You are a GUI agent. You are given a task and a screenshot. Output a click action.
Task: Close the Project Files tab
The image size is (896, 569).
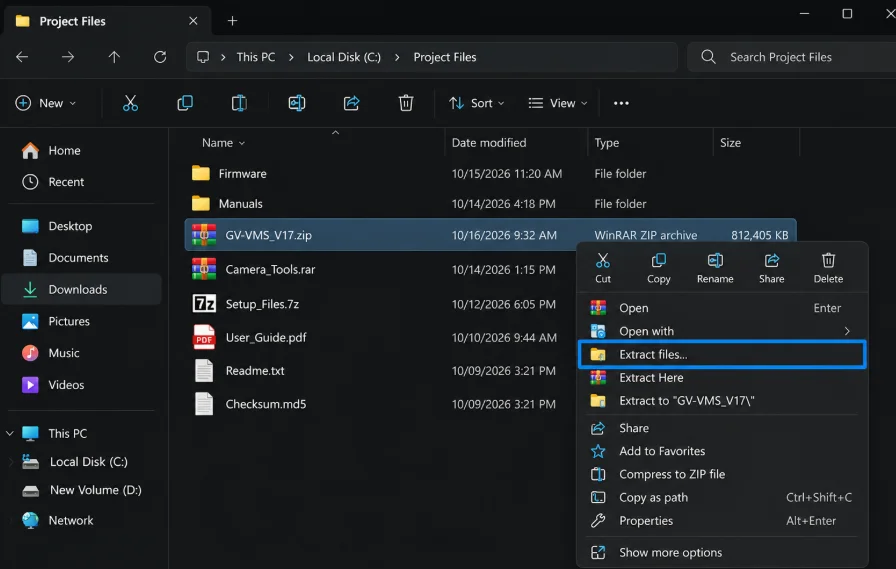193,21
